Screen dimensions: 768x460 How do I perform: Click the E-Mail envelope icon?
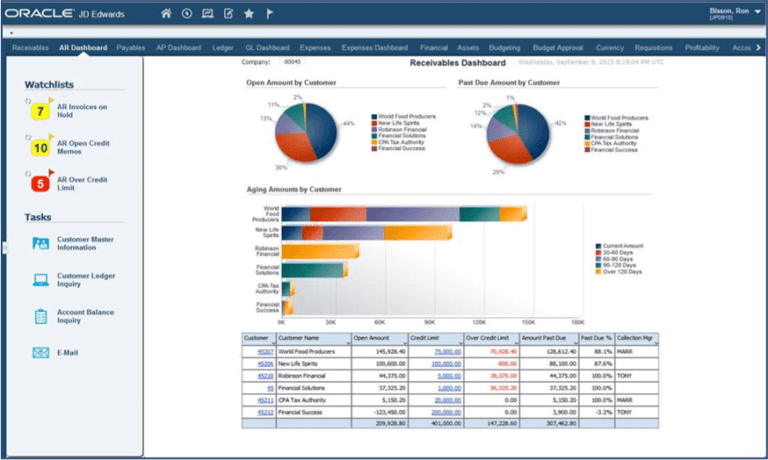[x=41, y=353]
